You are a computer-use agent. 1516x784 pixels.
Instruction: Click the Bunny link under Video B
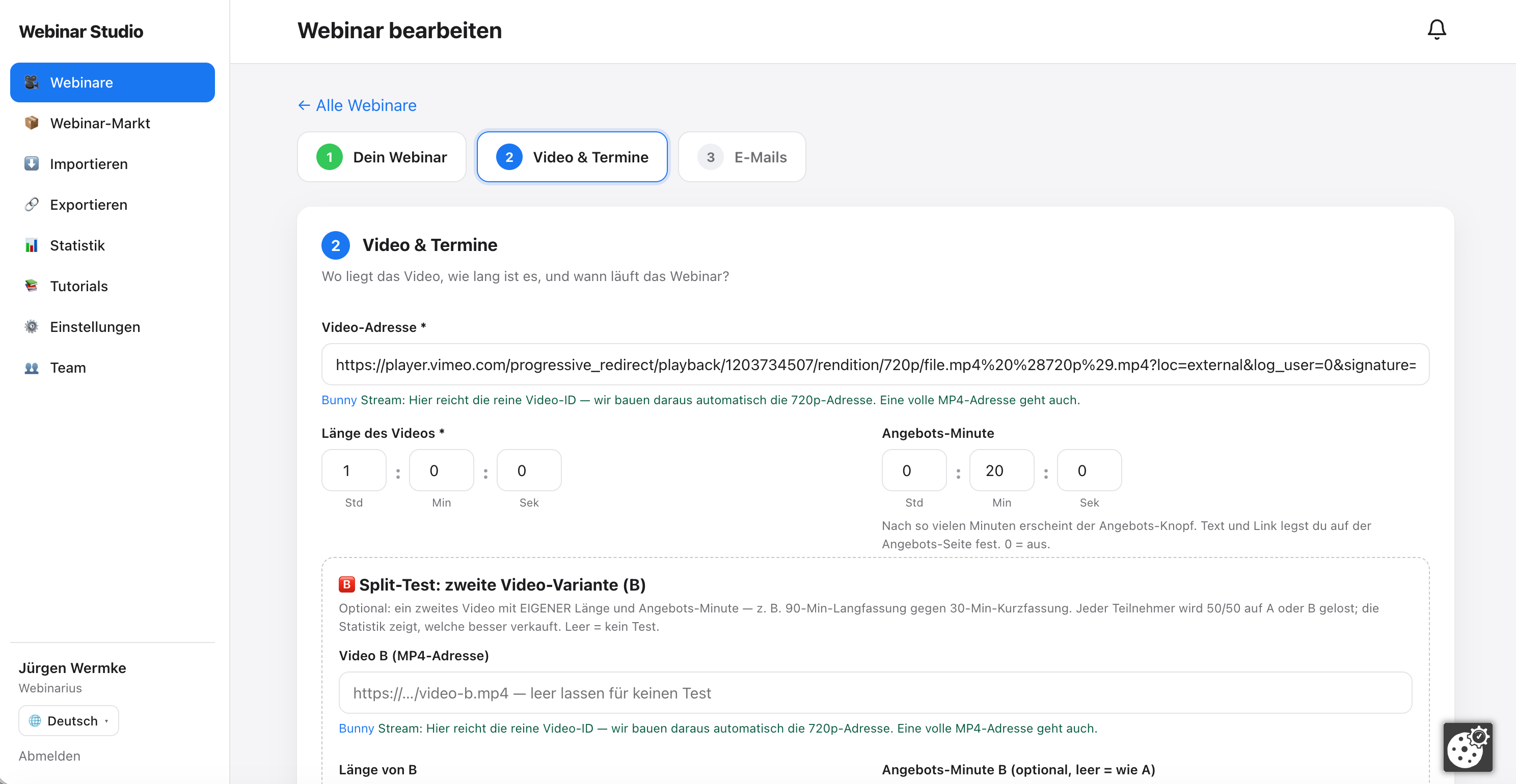(356, 728)
